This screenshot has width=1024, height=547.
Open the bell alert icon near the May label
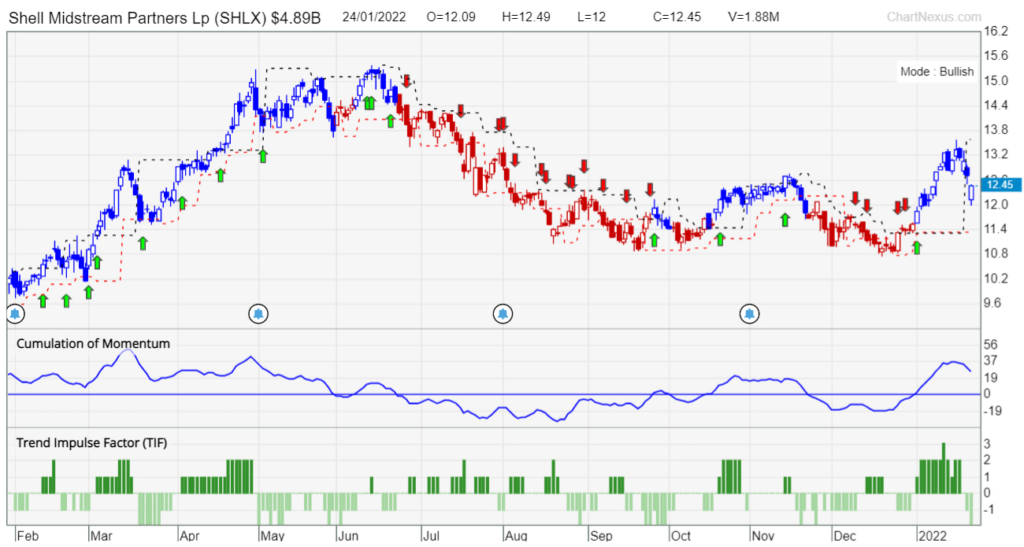click(x=259, y=315)
